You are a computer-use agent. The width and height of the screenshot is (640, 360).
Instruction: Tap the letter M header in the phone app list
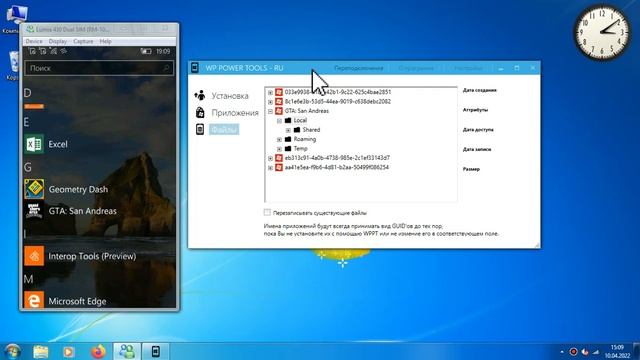[x=29, y=279]
